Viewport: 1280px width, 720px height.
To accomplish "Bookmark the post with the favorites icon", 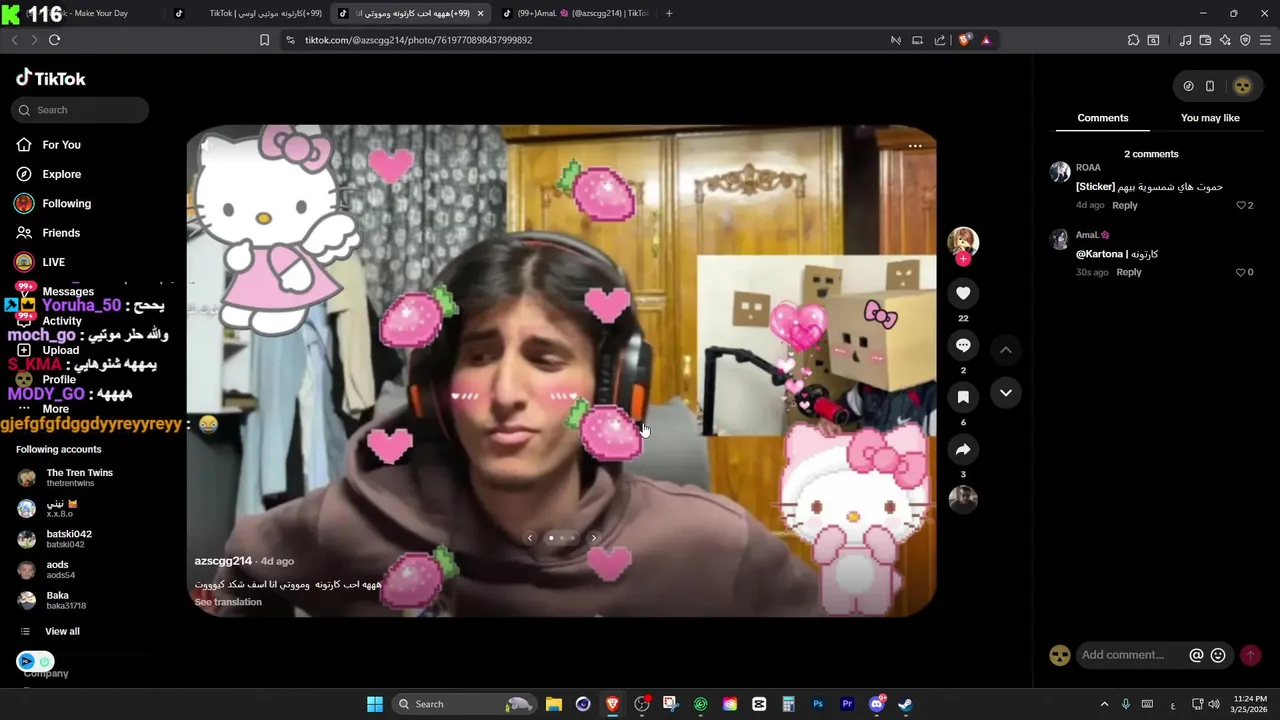I will pos(963,397).
